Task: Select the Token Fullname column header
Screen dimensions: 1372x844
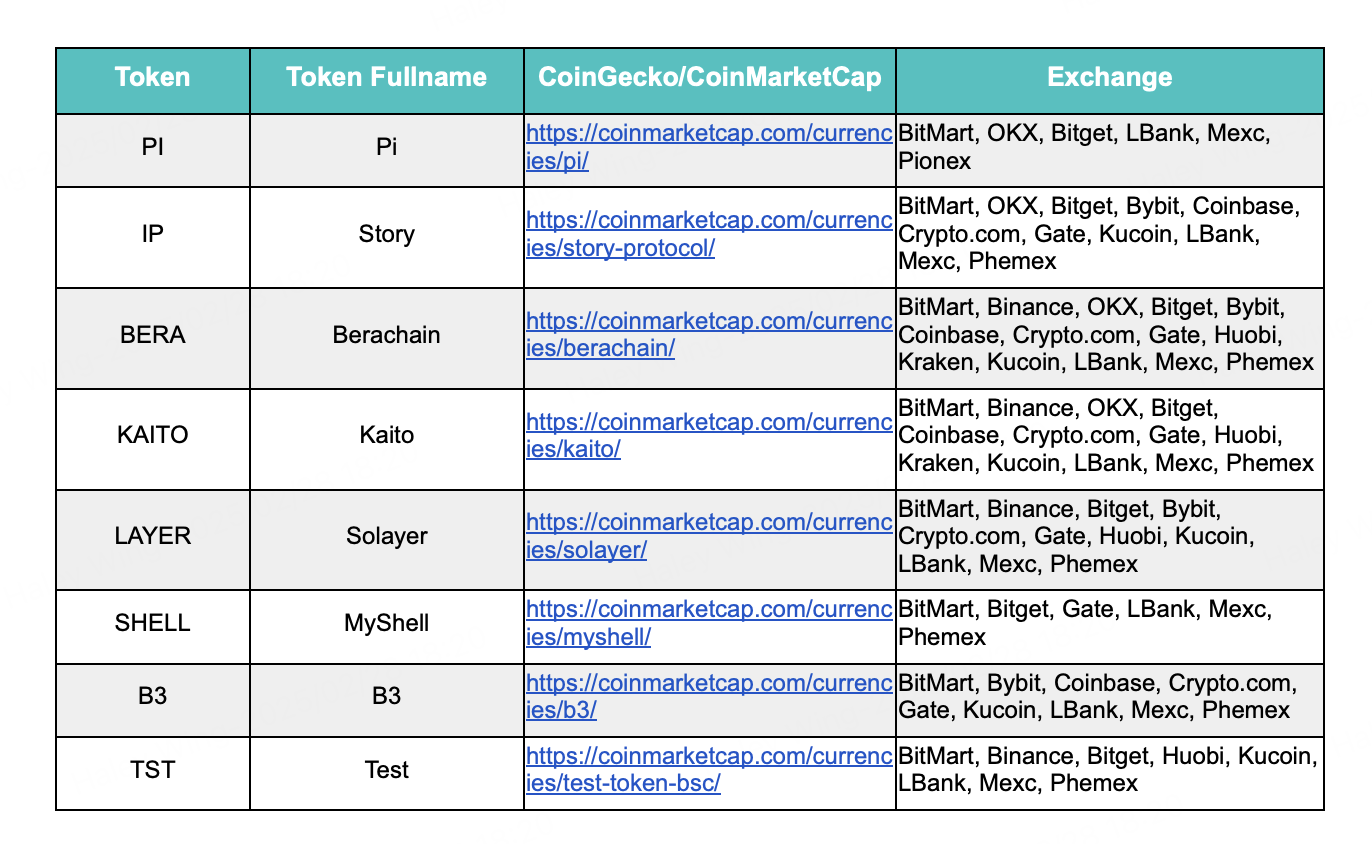Action: coord(387,78)
